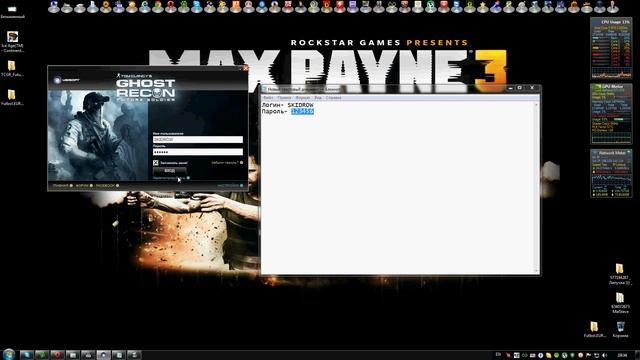This screenshot has width=640, height=360.
Task: Close the Ghost Recon launcher window
Action: [245, 68]
